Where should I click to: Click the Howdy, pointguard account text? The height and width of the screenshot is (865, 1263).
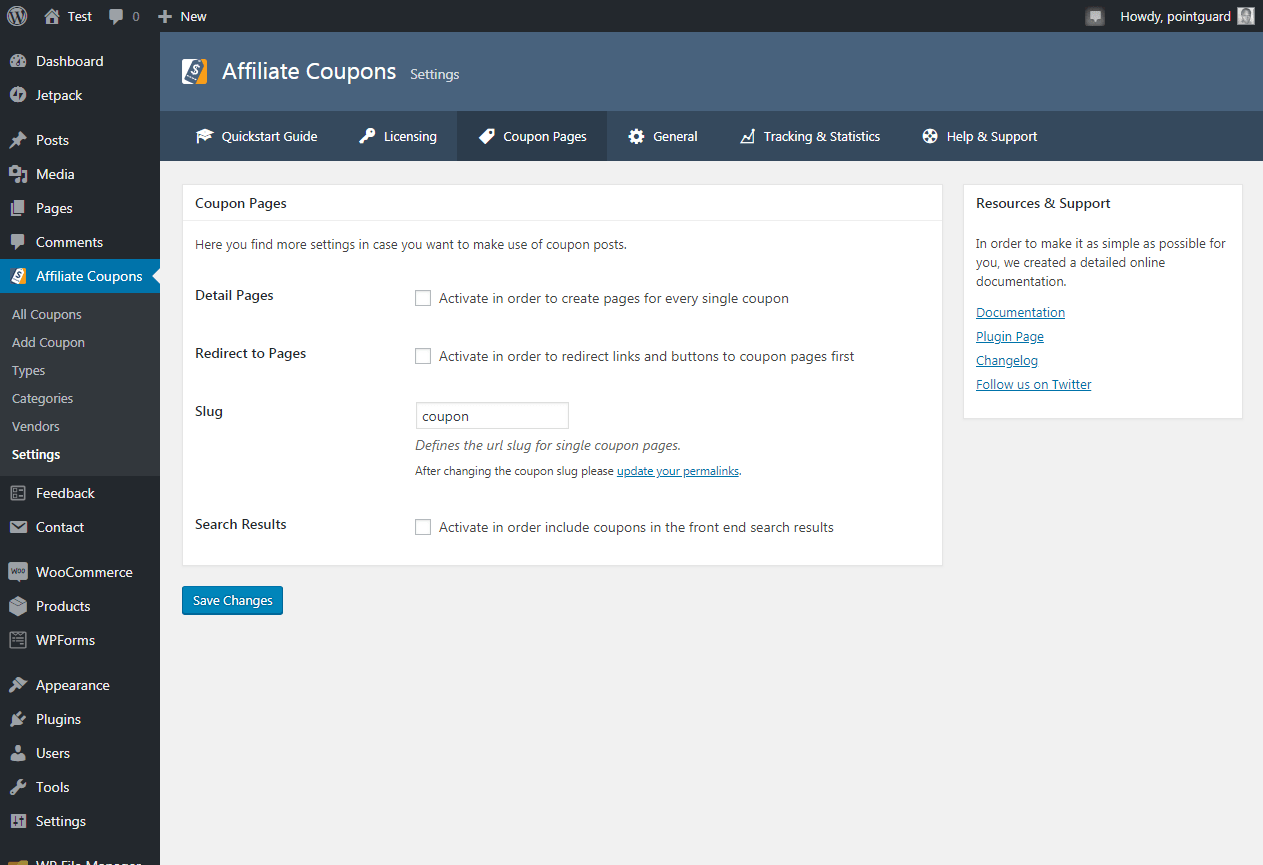[x=1175, y=16]
